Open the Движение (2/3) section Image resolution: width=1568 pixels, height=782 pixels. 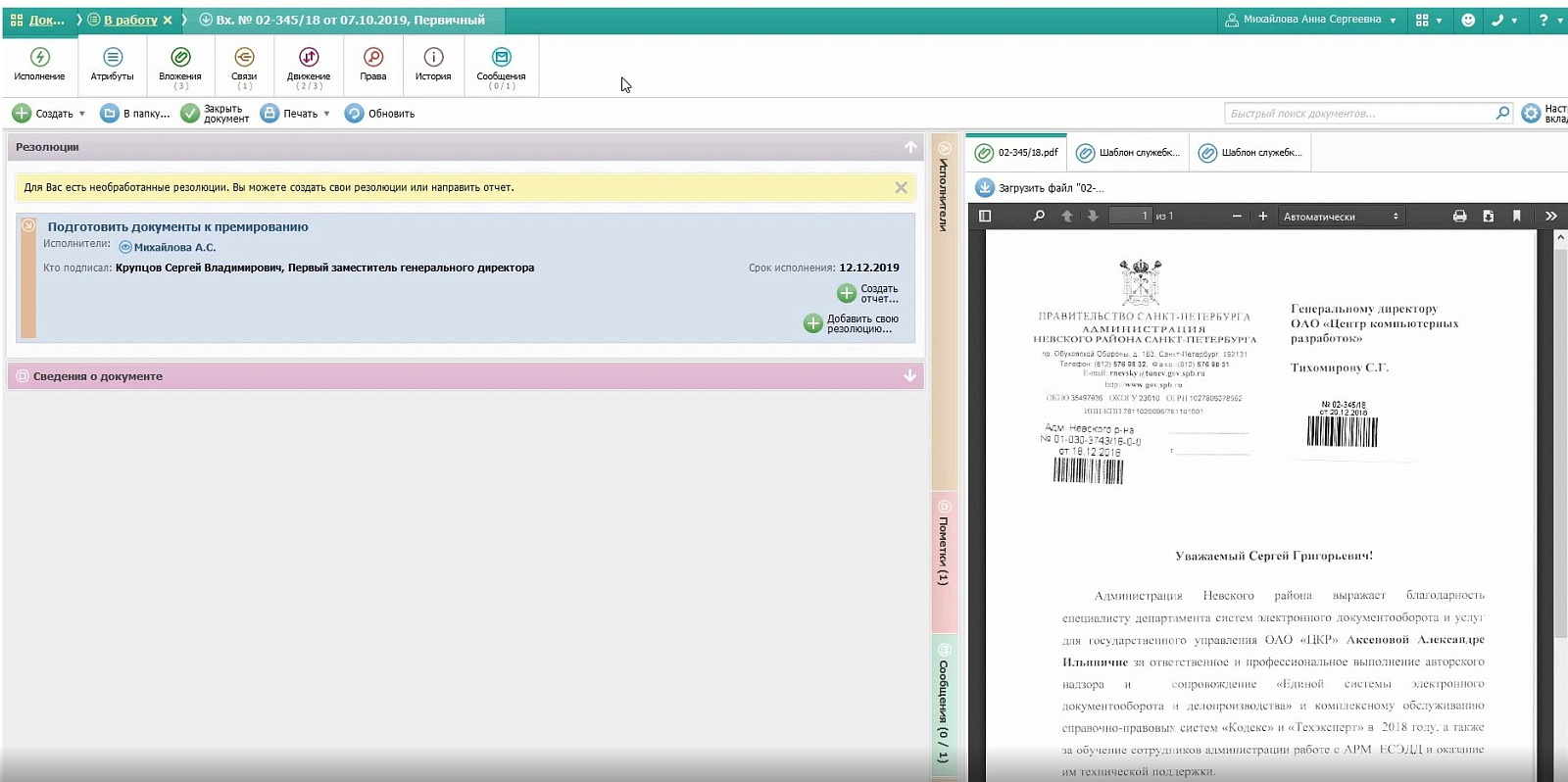309,68
